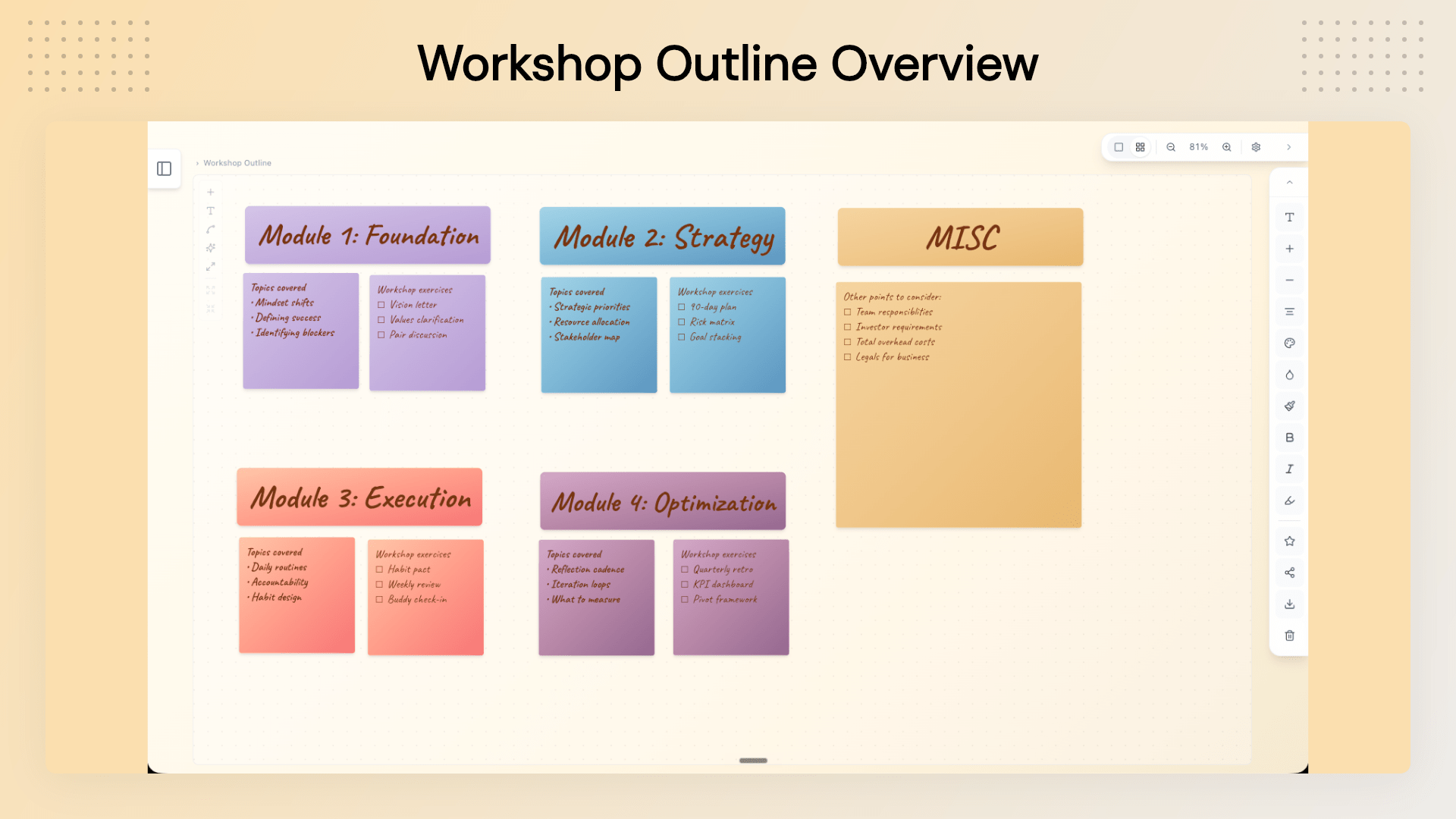Click the 'Accountability' bullet text
The width and height of the screenshot is (1456, 819).
click(x=280, y=582)
